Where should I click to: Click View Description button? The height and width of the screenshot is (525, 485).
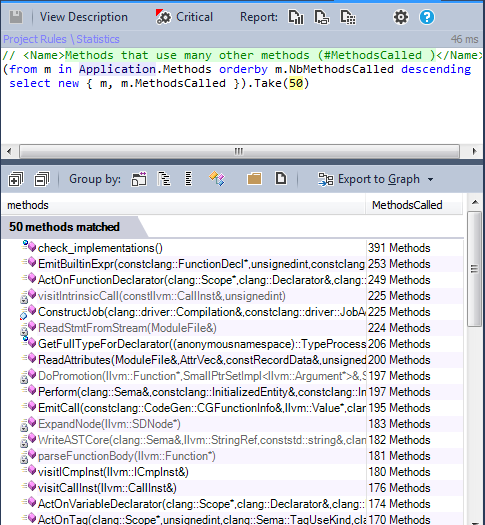[x=84, y=17]
